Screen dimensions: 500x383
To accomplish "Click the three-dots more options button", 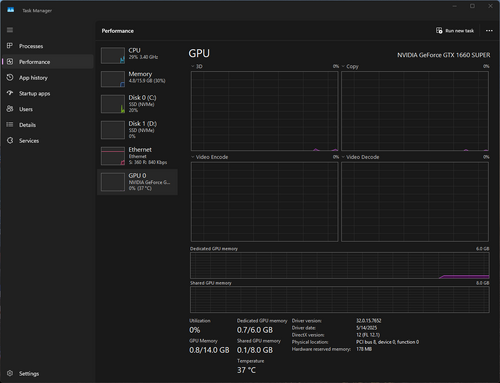I will (489, 31).
